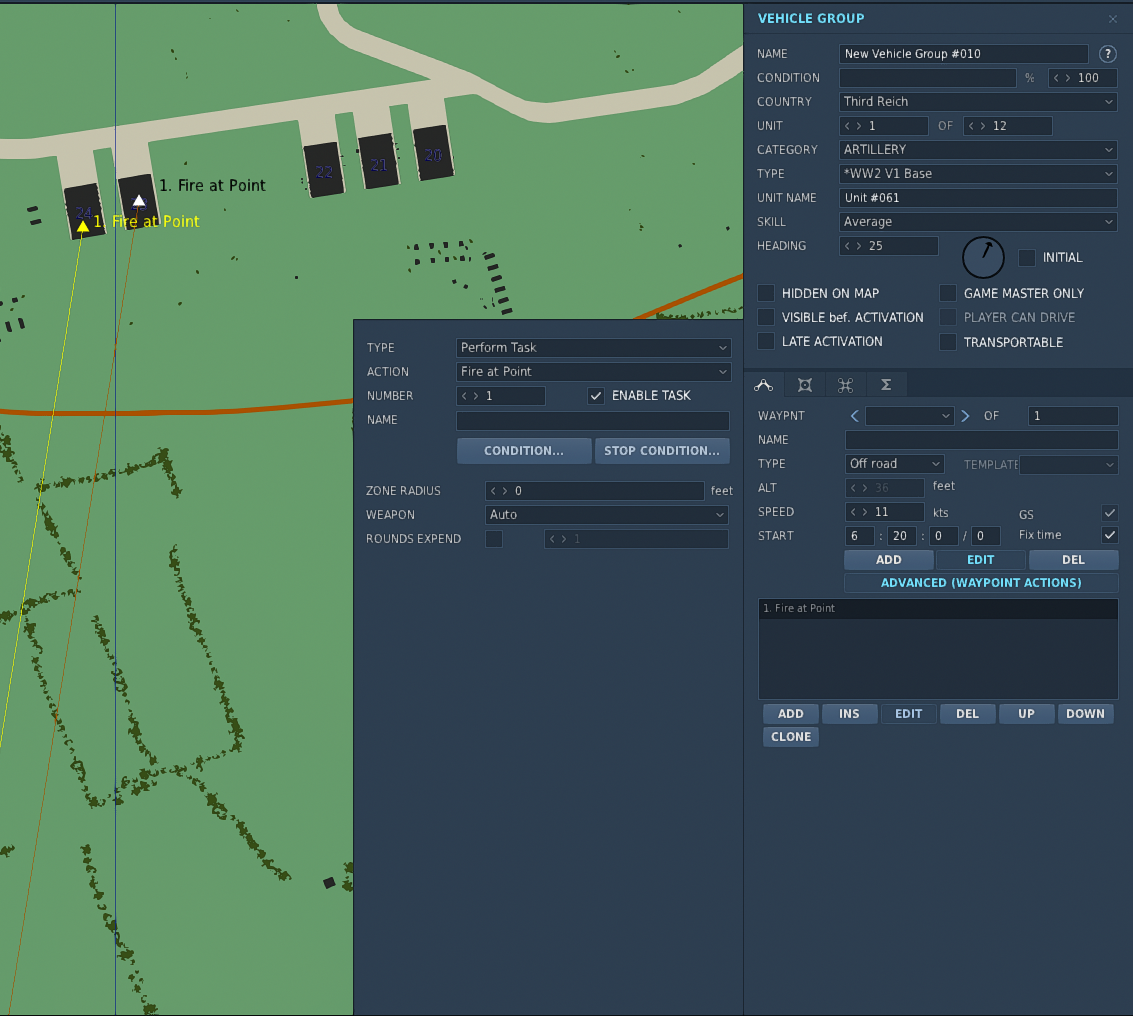Screen dimensions: 1133x1016
Task: Open the summary sigma tab icon
Action: coord(886,385)
